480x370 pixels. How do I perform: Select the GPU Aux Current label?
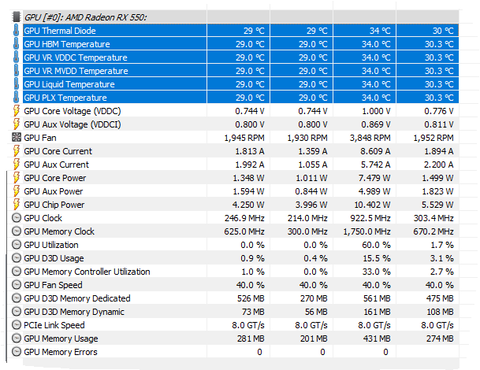(56, 164)
